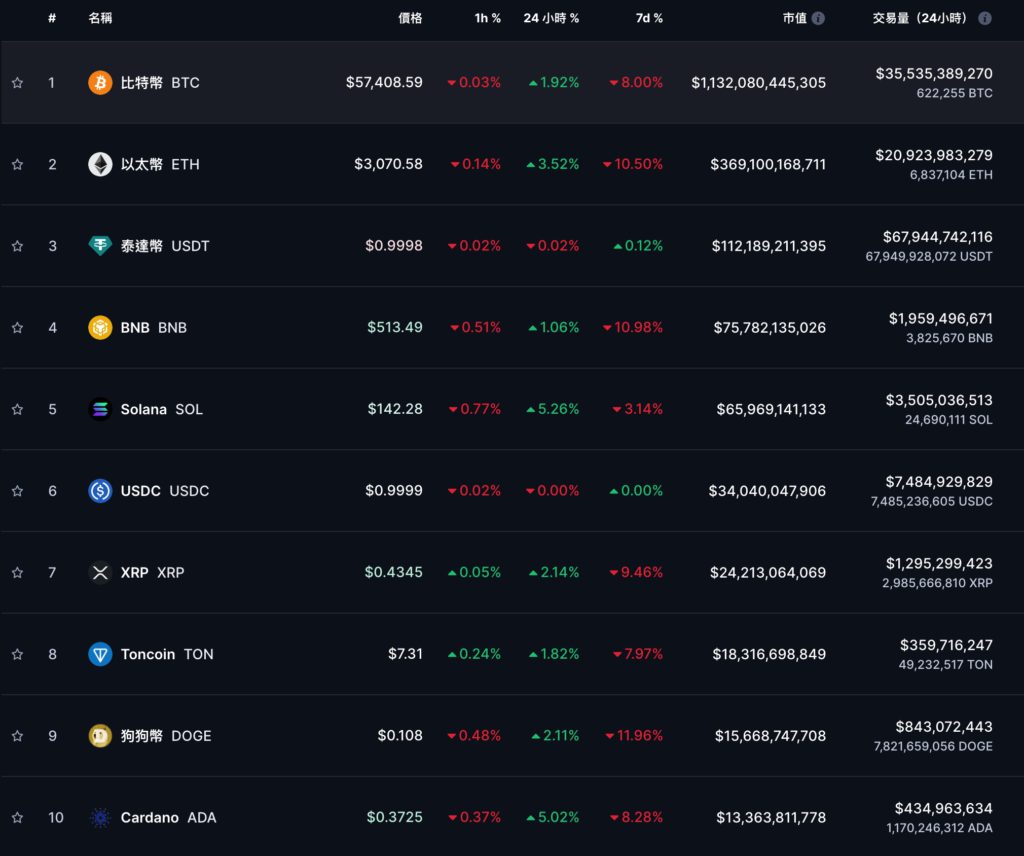Click XRP's price $0.4345
Image resolution: width=1024 pixels, height=856 pixels.
(393, 572)
